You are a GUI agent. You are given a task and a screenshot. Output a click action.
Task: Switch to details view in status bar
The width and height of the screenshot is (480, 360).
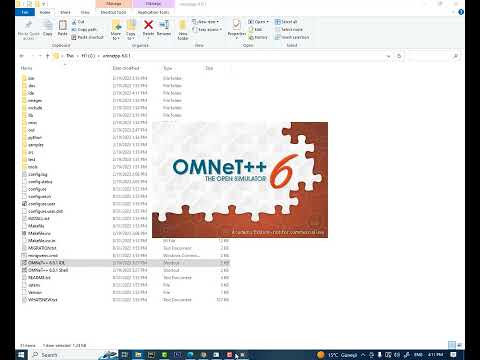[451, 345]
